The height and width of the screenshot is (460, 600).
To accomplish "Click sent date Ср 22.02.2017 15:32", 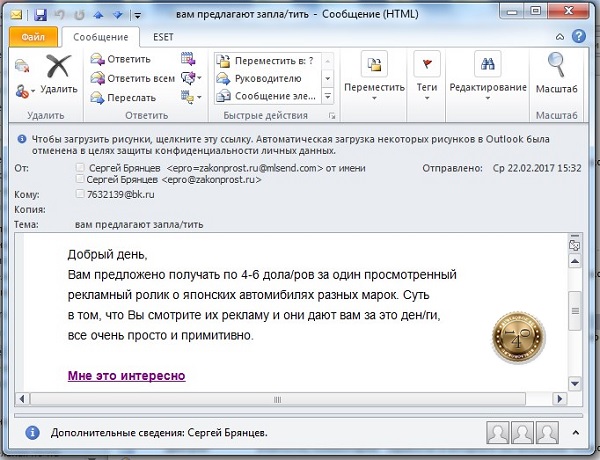I will click(x=537, y=168).
